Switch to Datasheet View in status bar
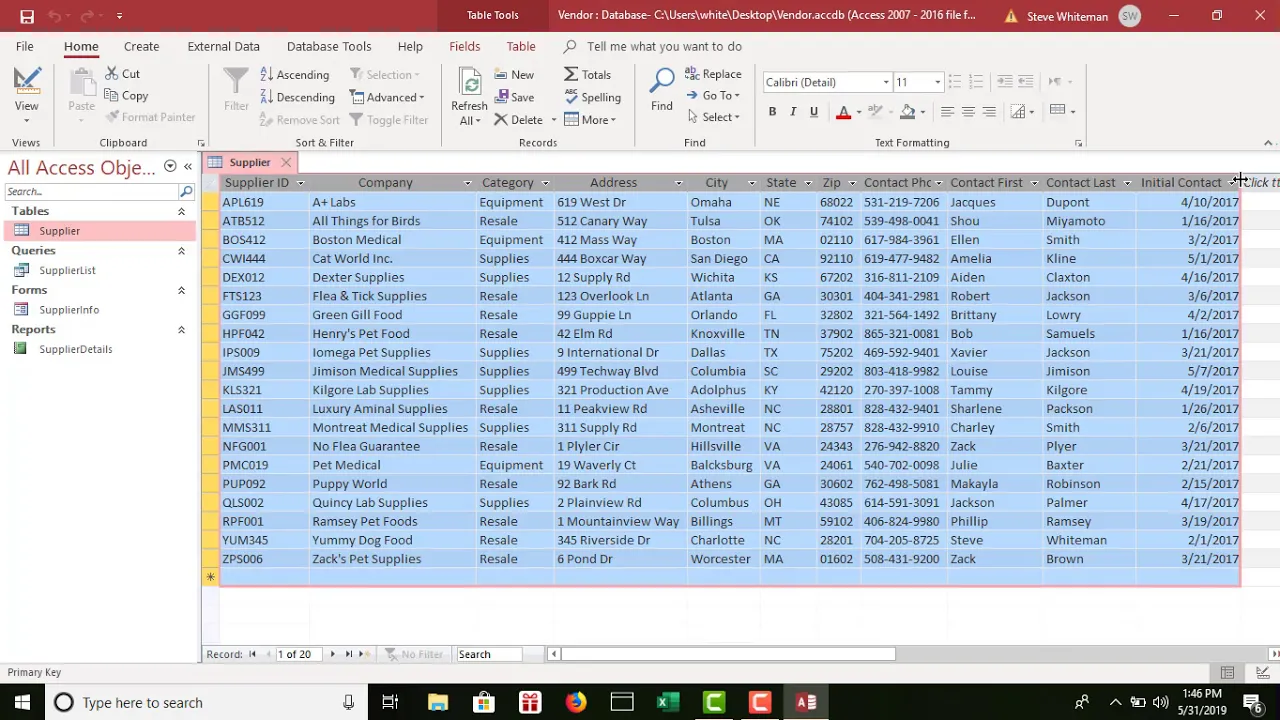This screenshot has width=1280, height=720. [x=1227, y=673]
